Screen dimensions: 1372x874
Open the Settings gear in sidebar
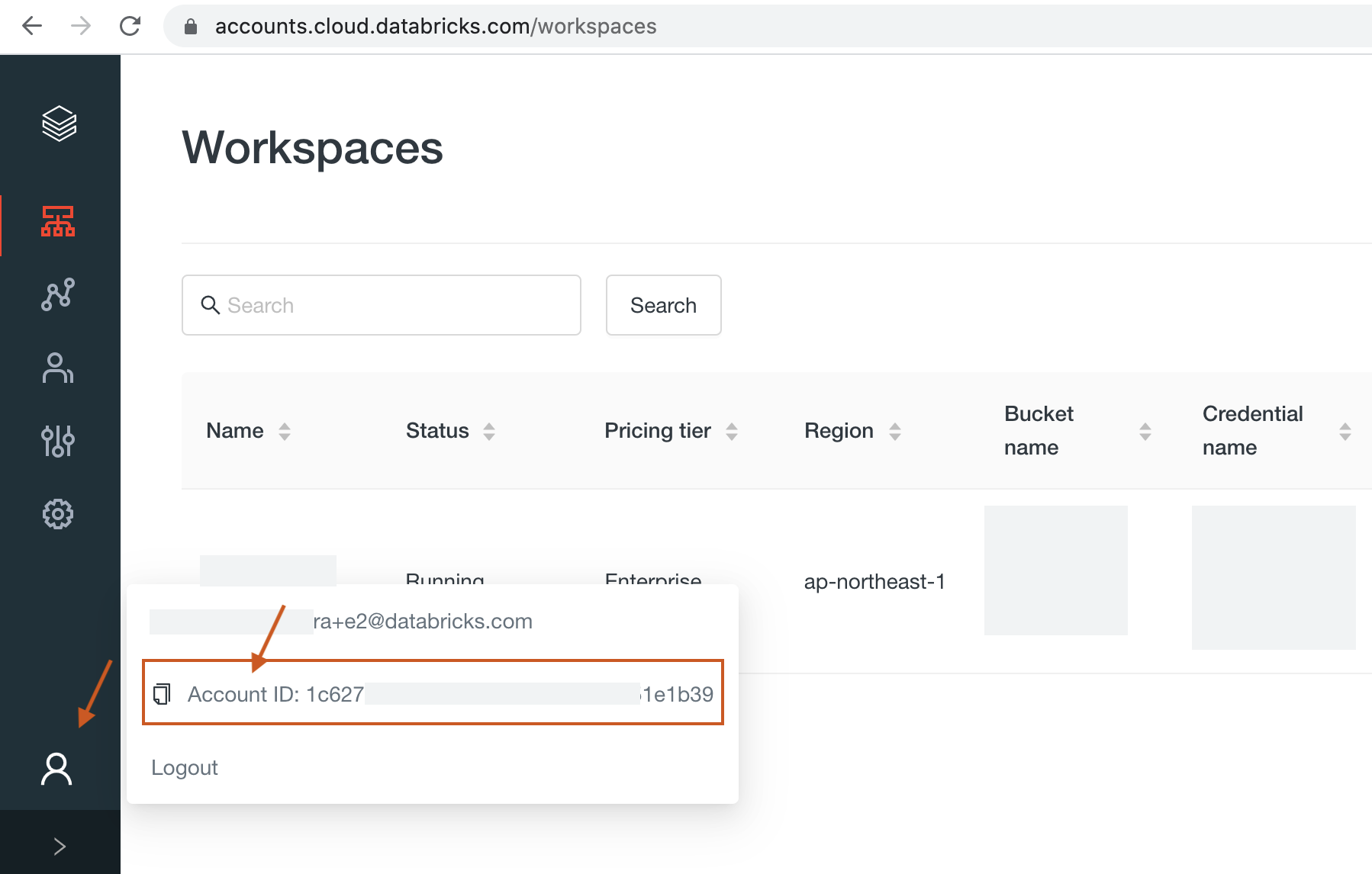click(59, 513)
